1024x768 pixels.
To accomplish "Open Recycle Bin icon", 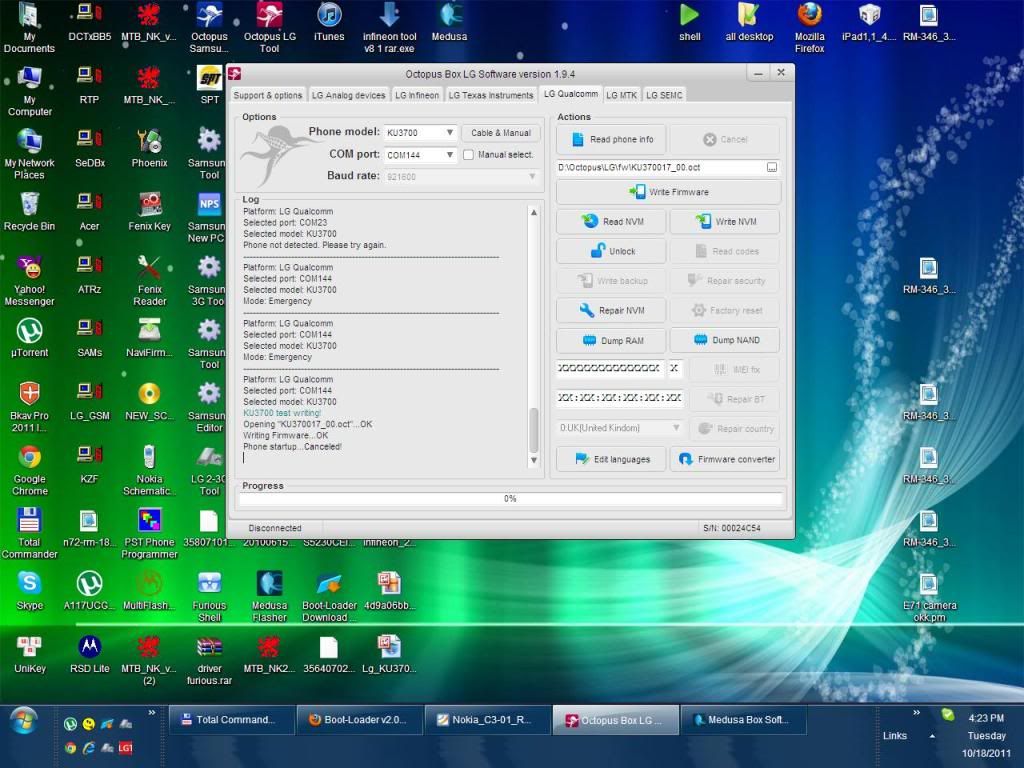I will [29, 212].
